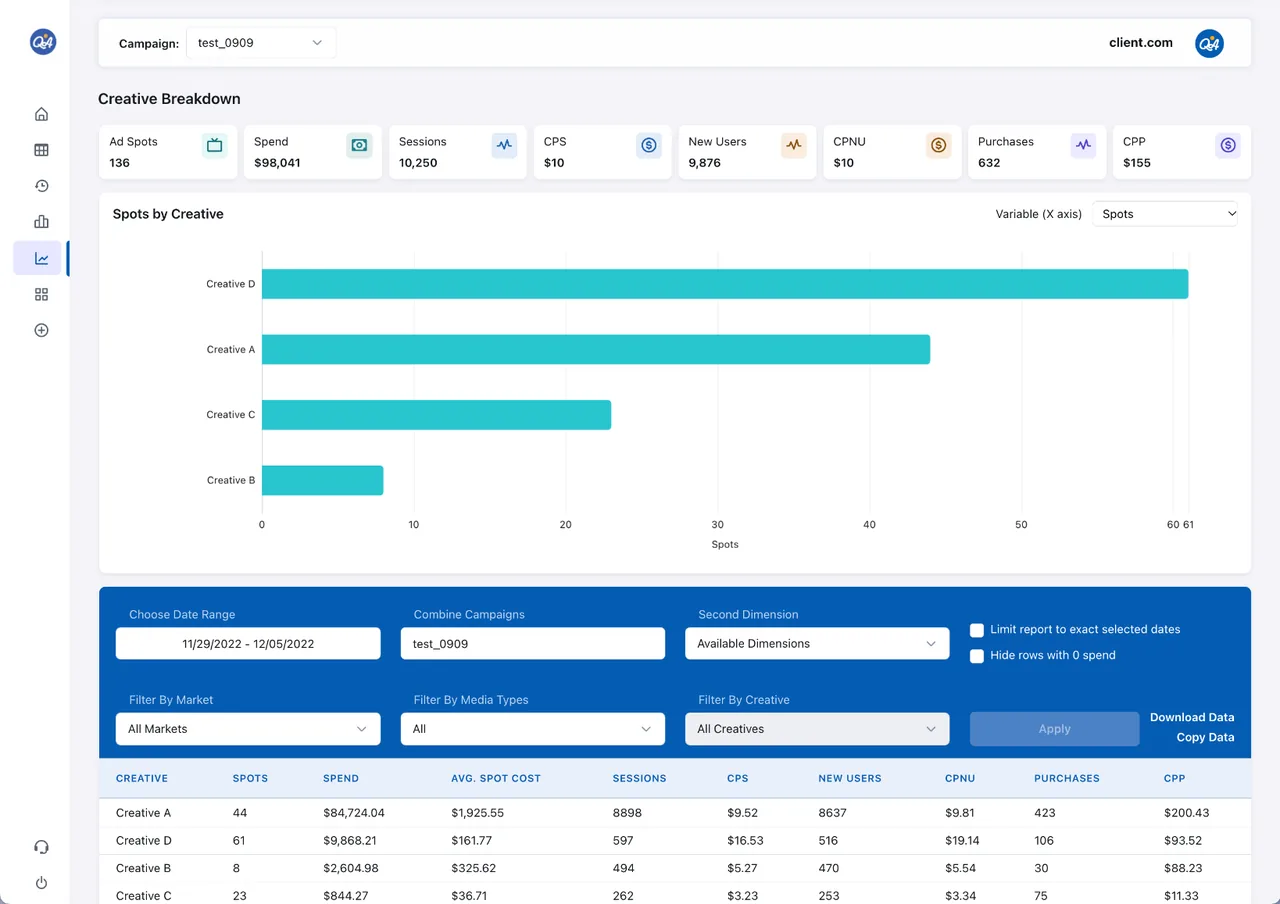Click the $1,925.55 avg spot cost cell
Viewport: 1280px width, 904px height.
pos(478,813)
